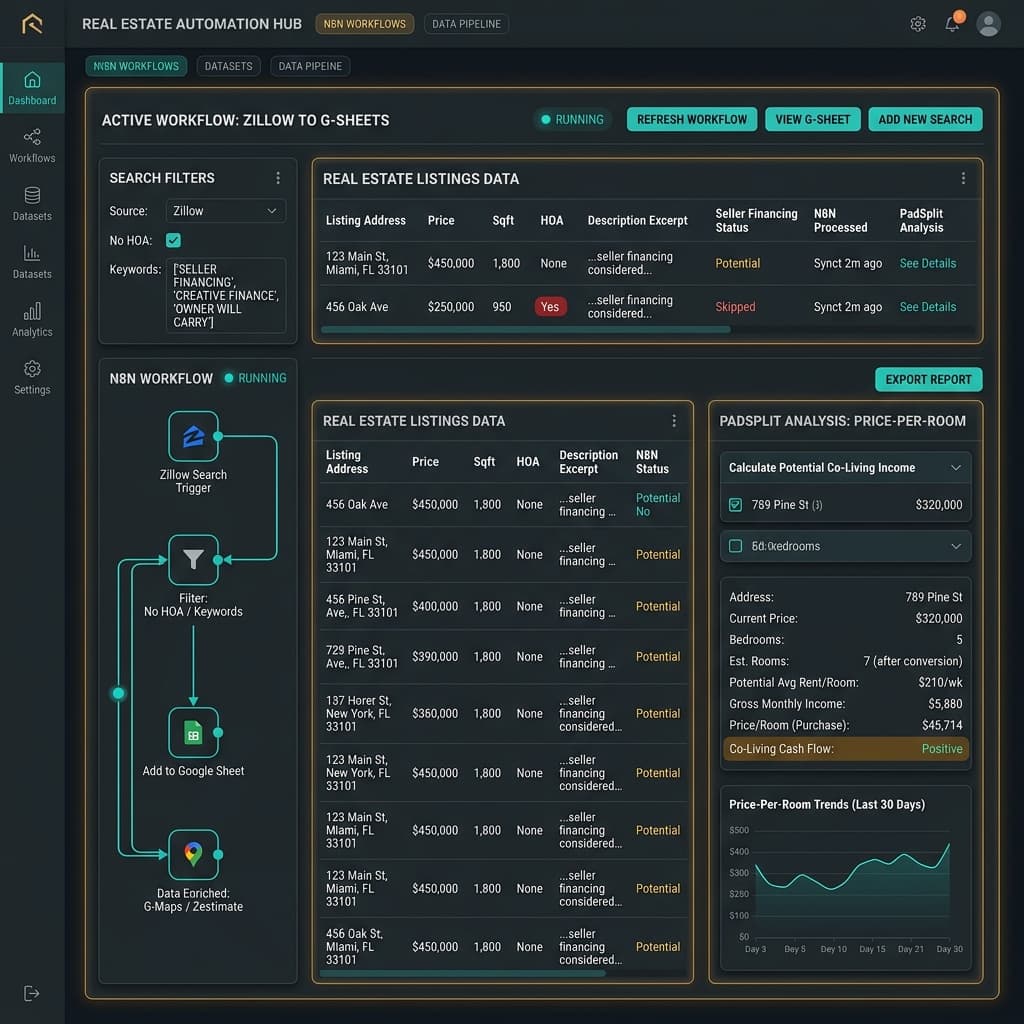This screenshot has height=1024, width=1024.
Task: Open the user profile avatar
Action: (988, 24)
